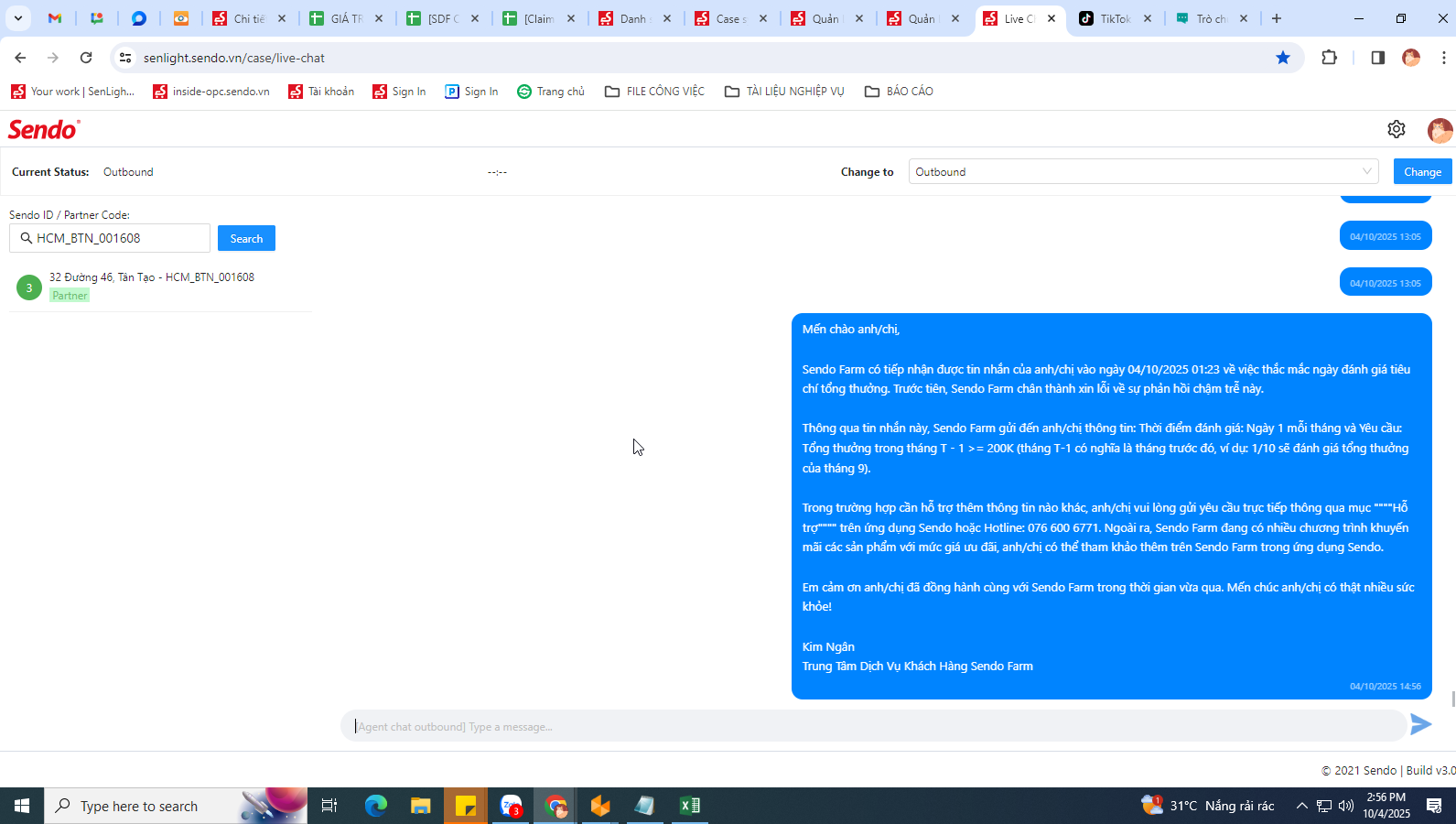Image resolution: width=1456 pixels, height=824 pixels.
Task: Open the settings gear icon in Sendo header
Action: [x=1396, y=129]
